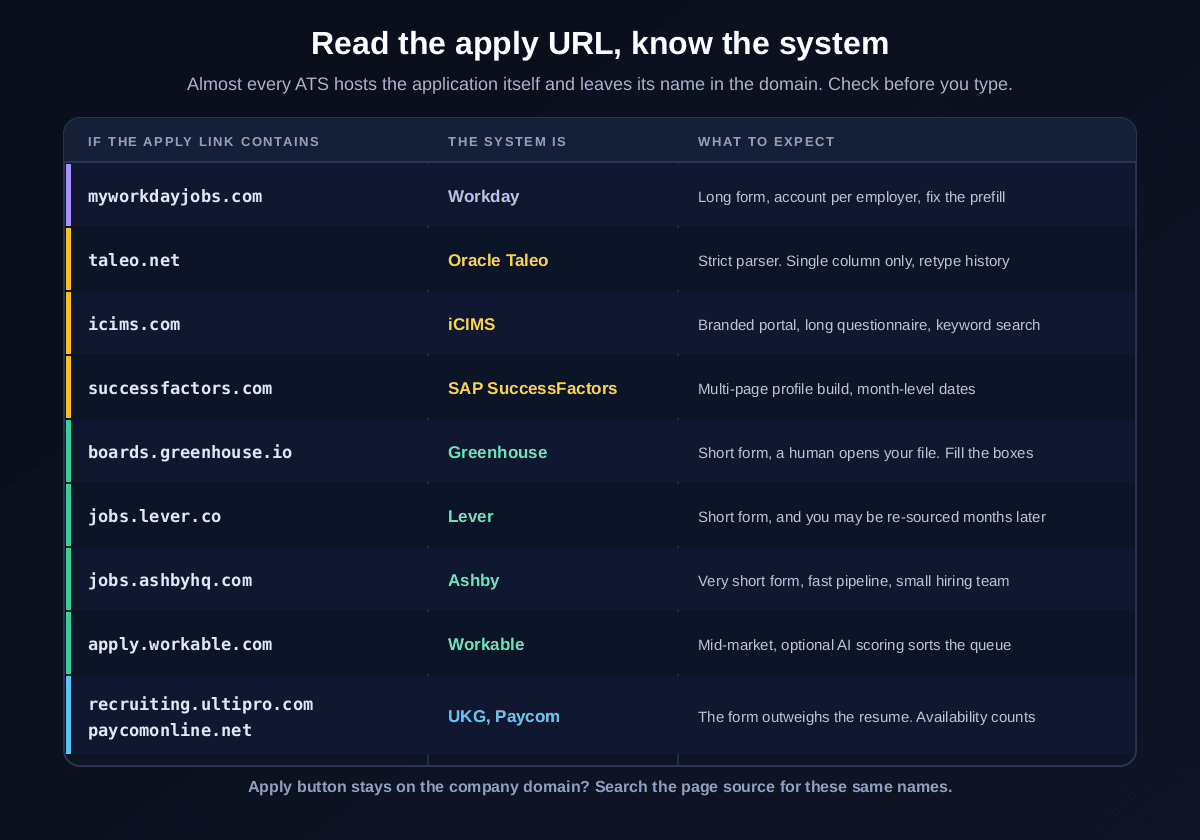1200x840 pixels.
Task: Click the "SAP SuccessFactors" system name
Action: click(x=532, y=388)
